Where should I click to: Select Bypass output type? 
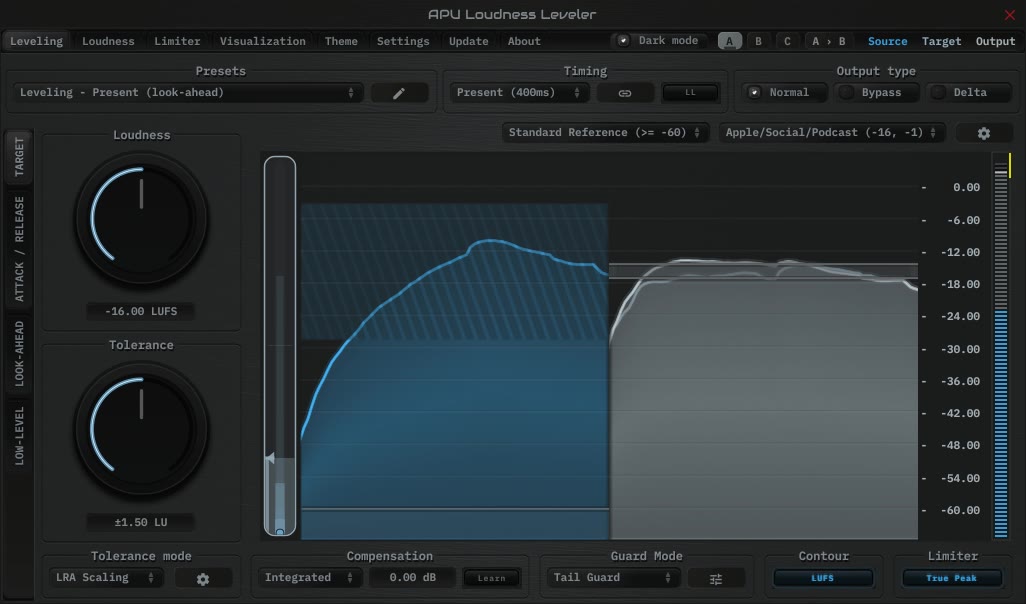pyautogui.click(x=877, y=92)
